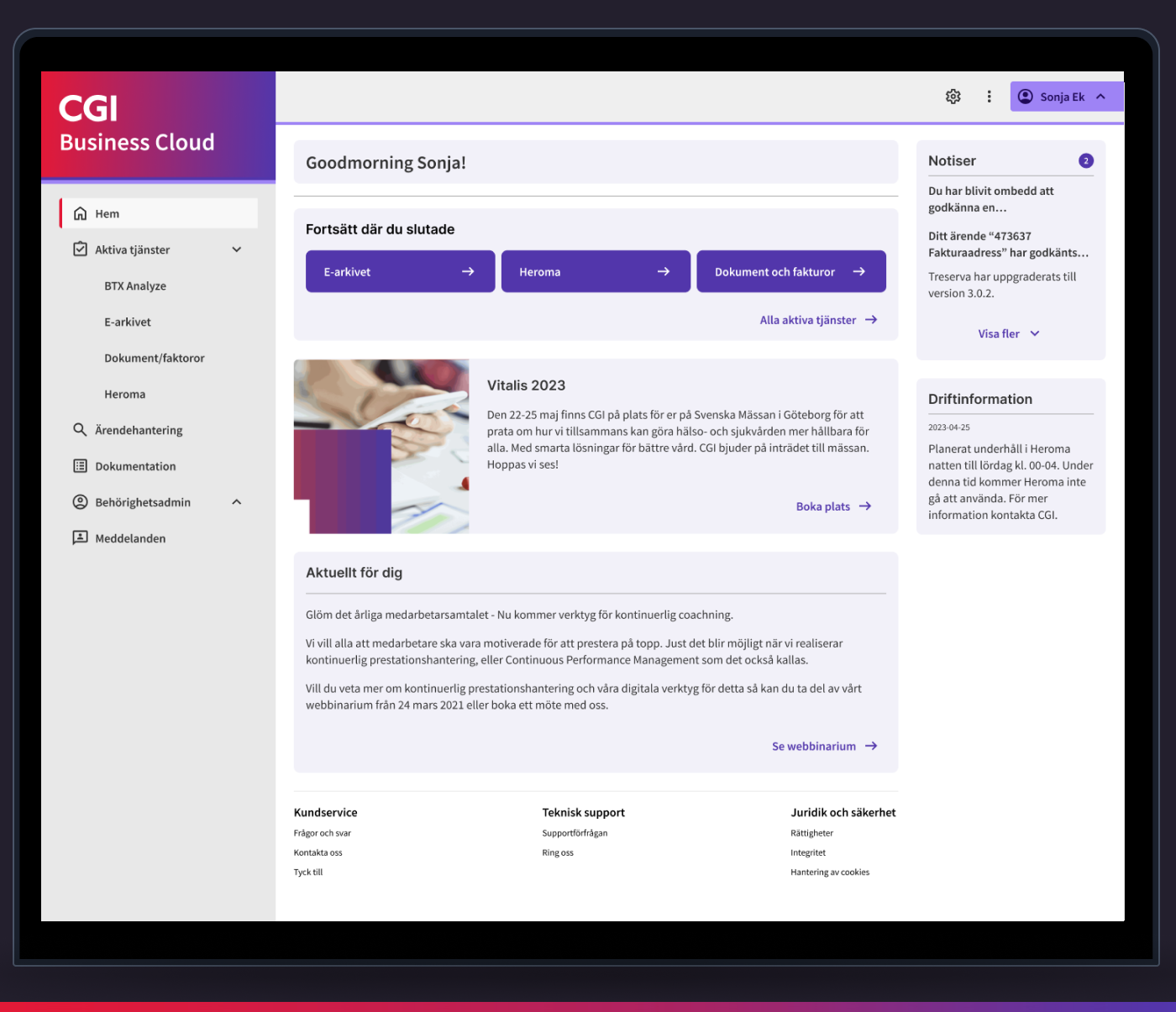Open notice about being asked to approve
The width and height of the screenshot is (1176, 1012).
(991, 199)
